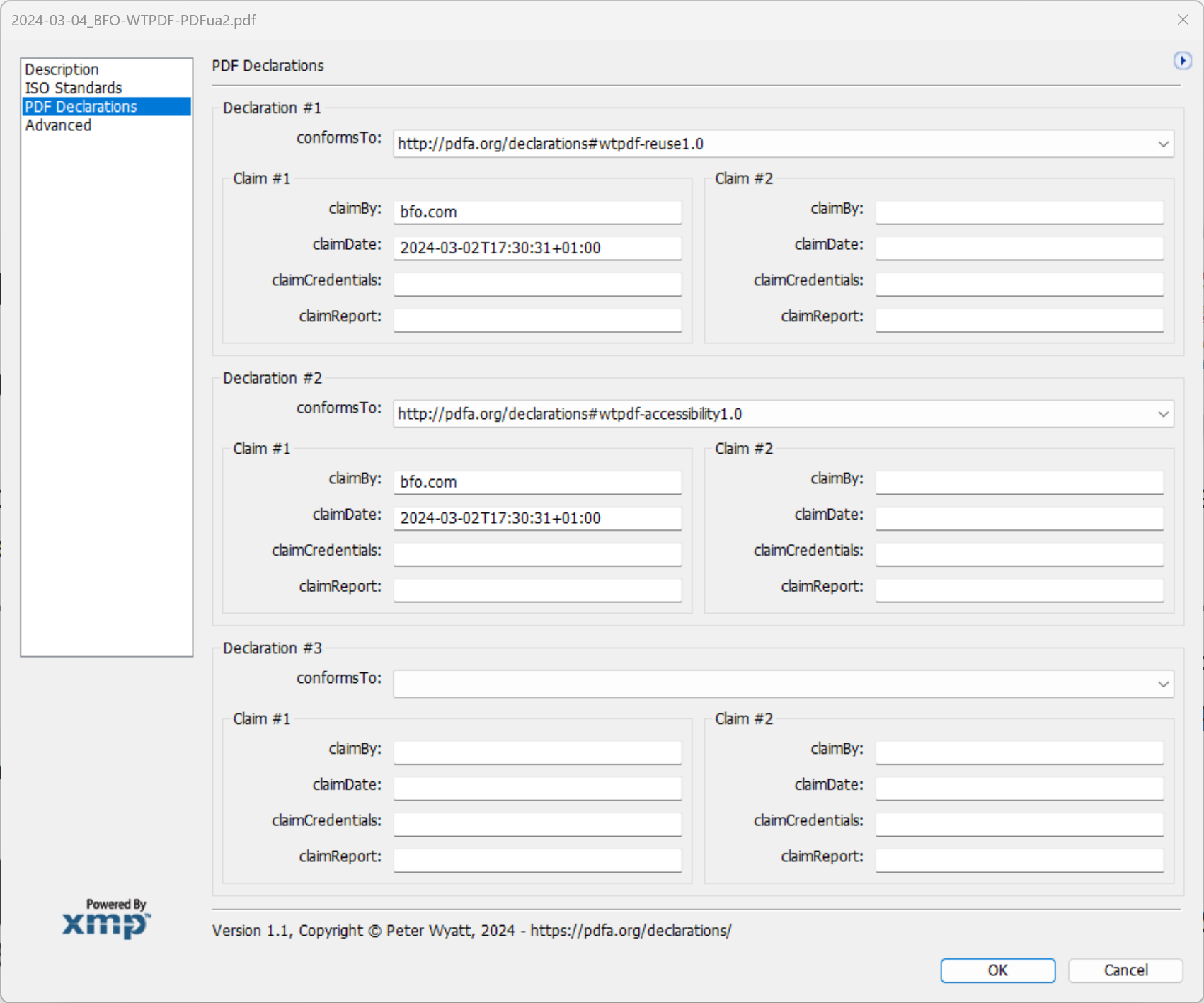Edit the claimDate of Declaration #1 Claim #1

537,248
